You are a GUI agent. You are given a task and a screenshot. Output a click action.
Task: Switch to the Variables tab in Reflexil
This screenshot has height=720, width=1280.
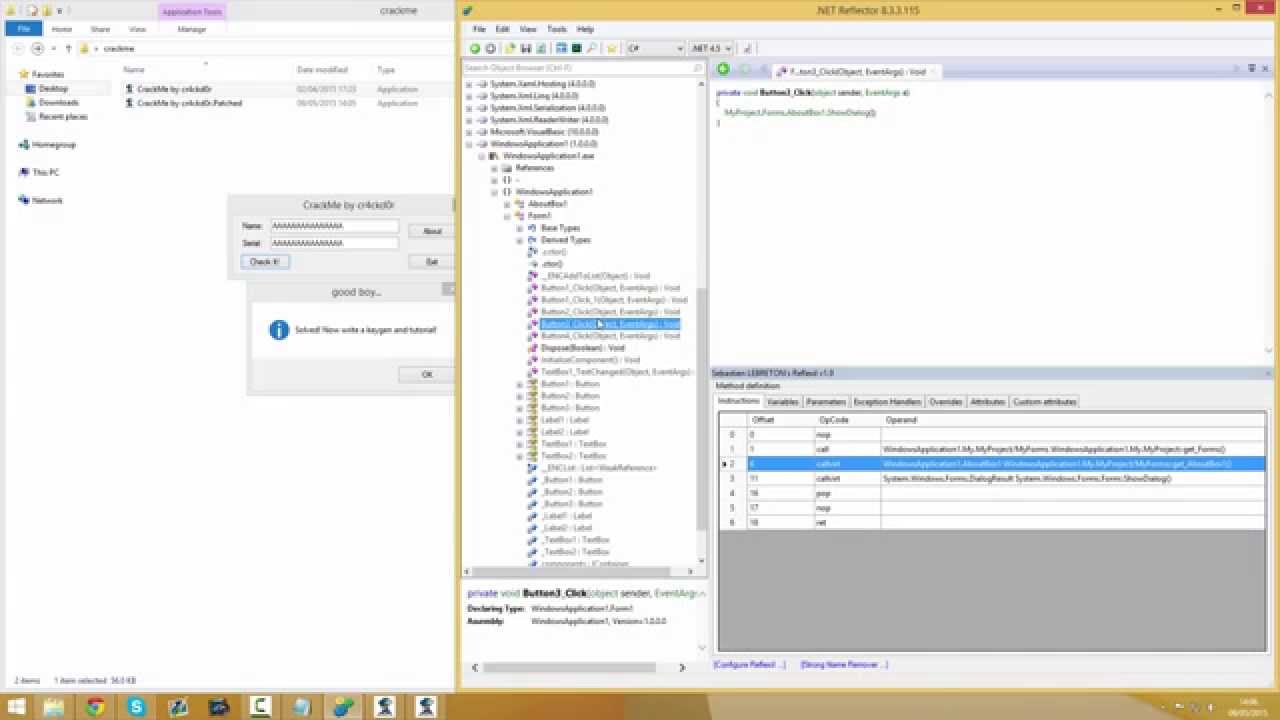[783, 402]
